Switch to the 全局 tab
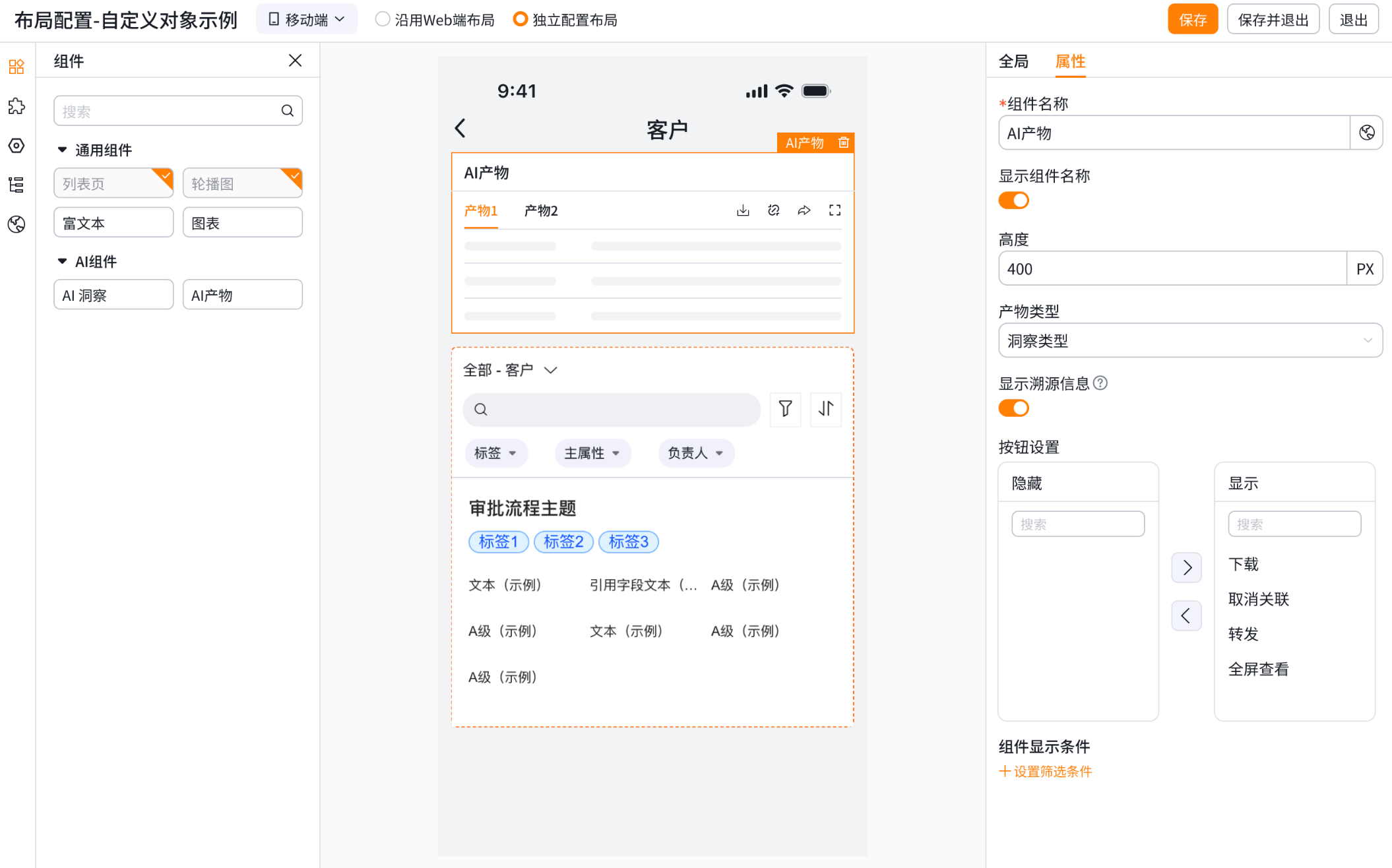The height and width of the screenshot is (868, 1392). (x=1013, y=61)
